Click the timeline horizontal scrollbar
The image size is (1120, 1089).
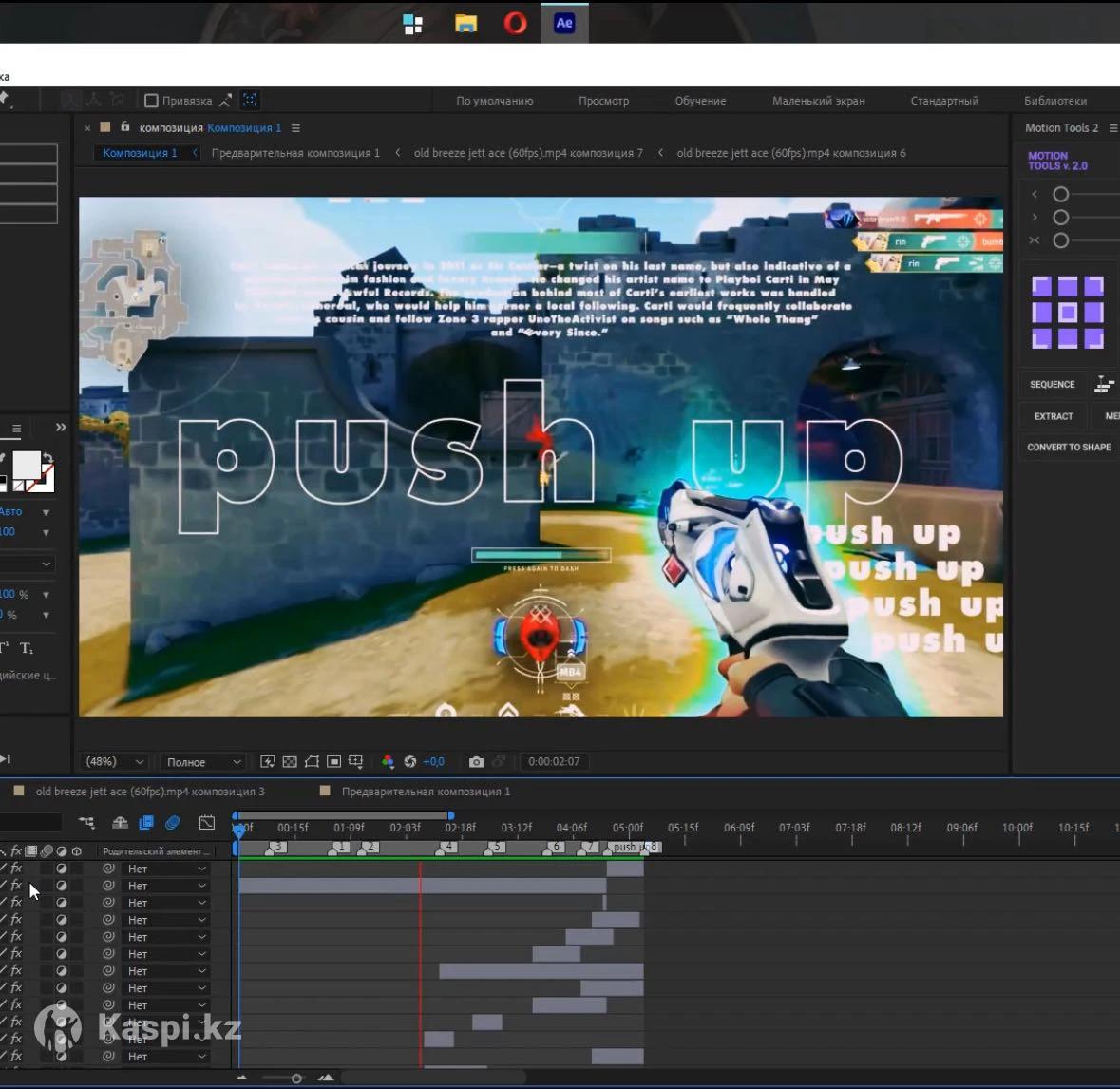(x=431, y=1078)
